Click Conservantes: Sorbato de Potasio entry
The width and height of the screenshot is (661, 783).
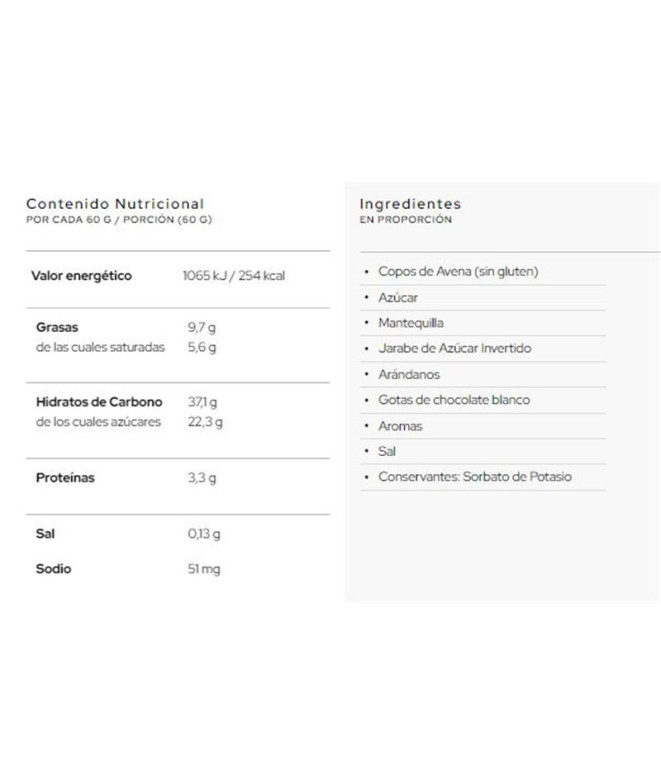(475, 477)
